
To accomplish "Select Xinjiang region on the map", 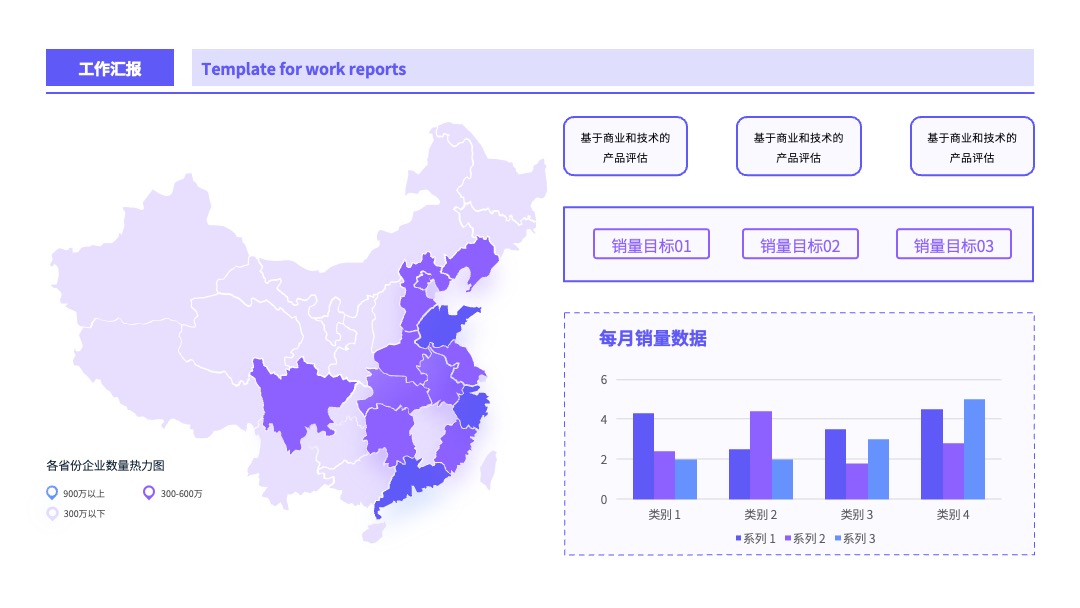I will [x=148, y=264].
